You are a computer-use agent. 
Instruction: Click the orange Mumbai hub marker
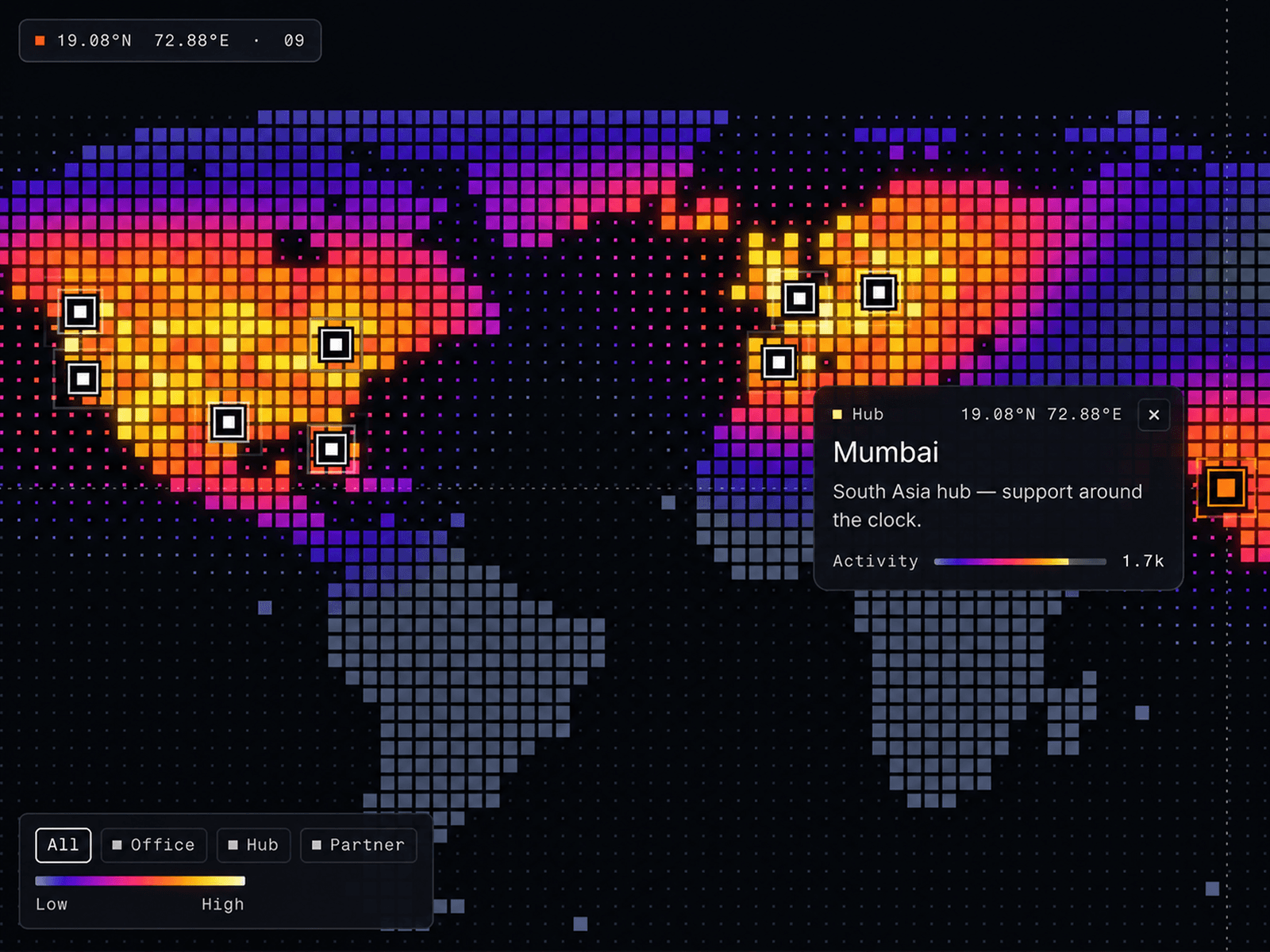point(1226,487)
